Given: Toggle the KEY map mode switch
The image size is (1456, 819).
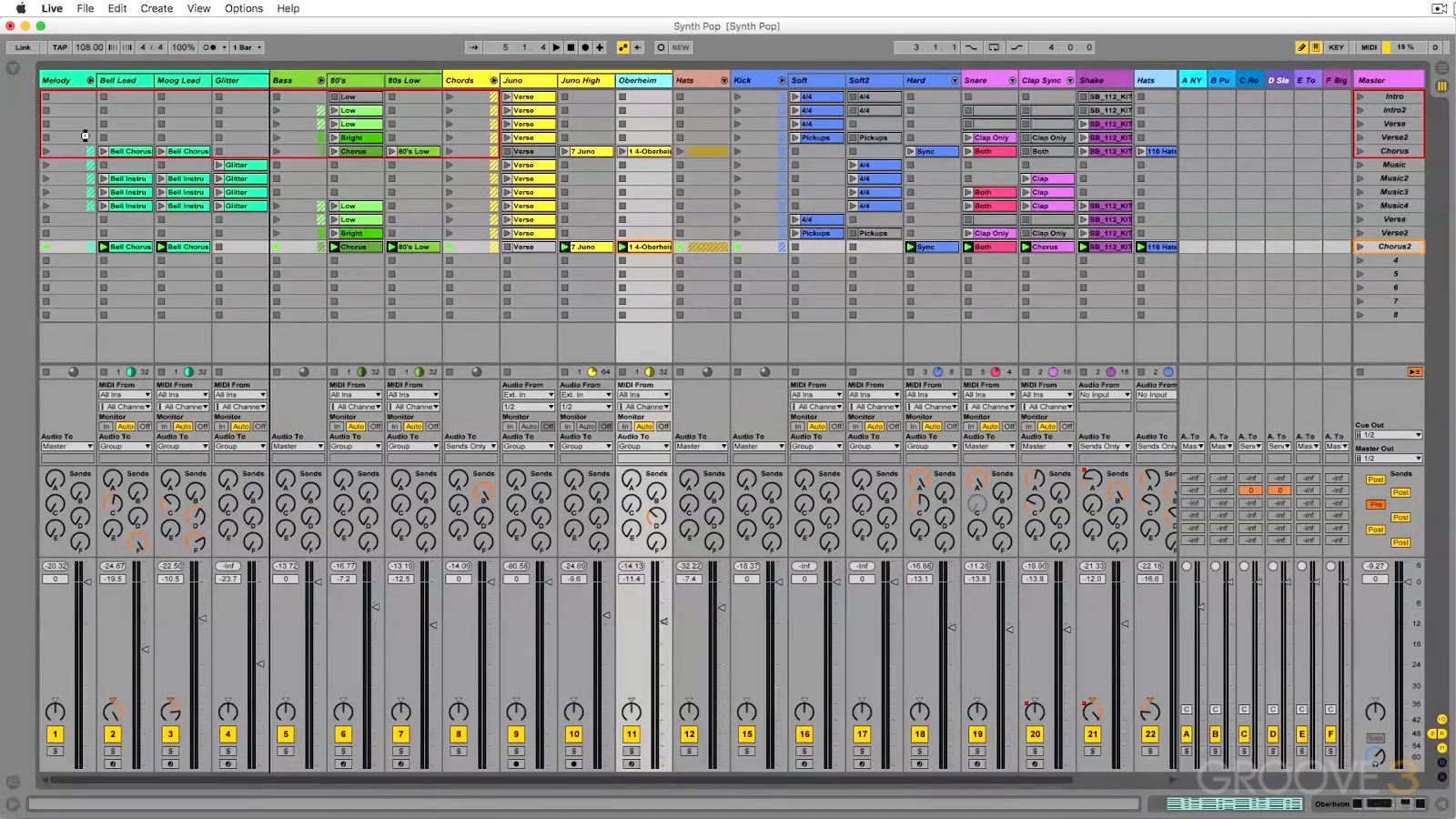Looking at the screenshot, I should pyautogui.click(x=1336, y=47).
